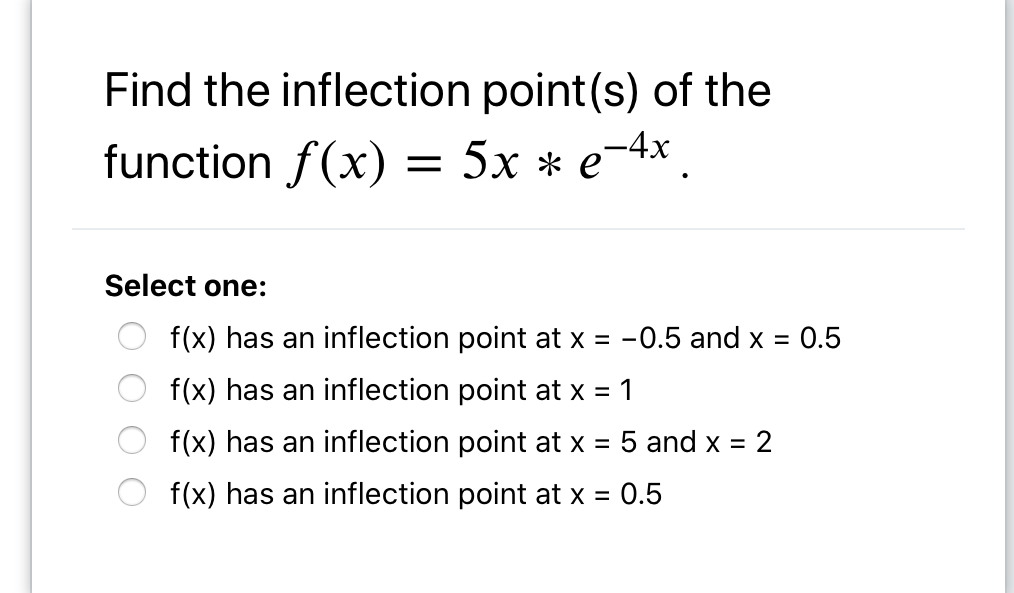Click the word function in the question
This screenshot has height=593, width=1014.
[185, 162]
